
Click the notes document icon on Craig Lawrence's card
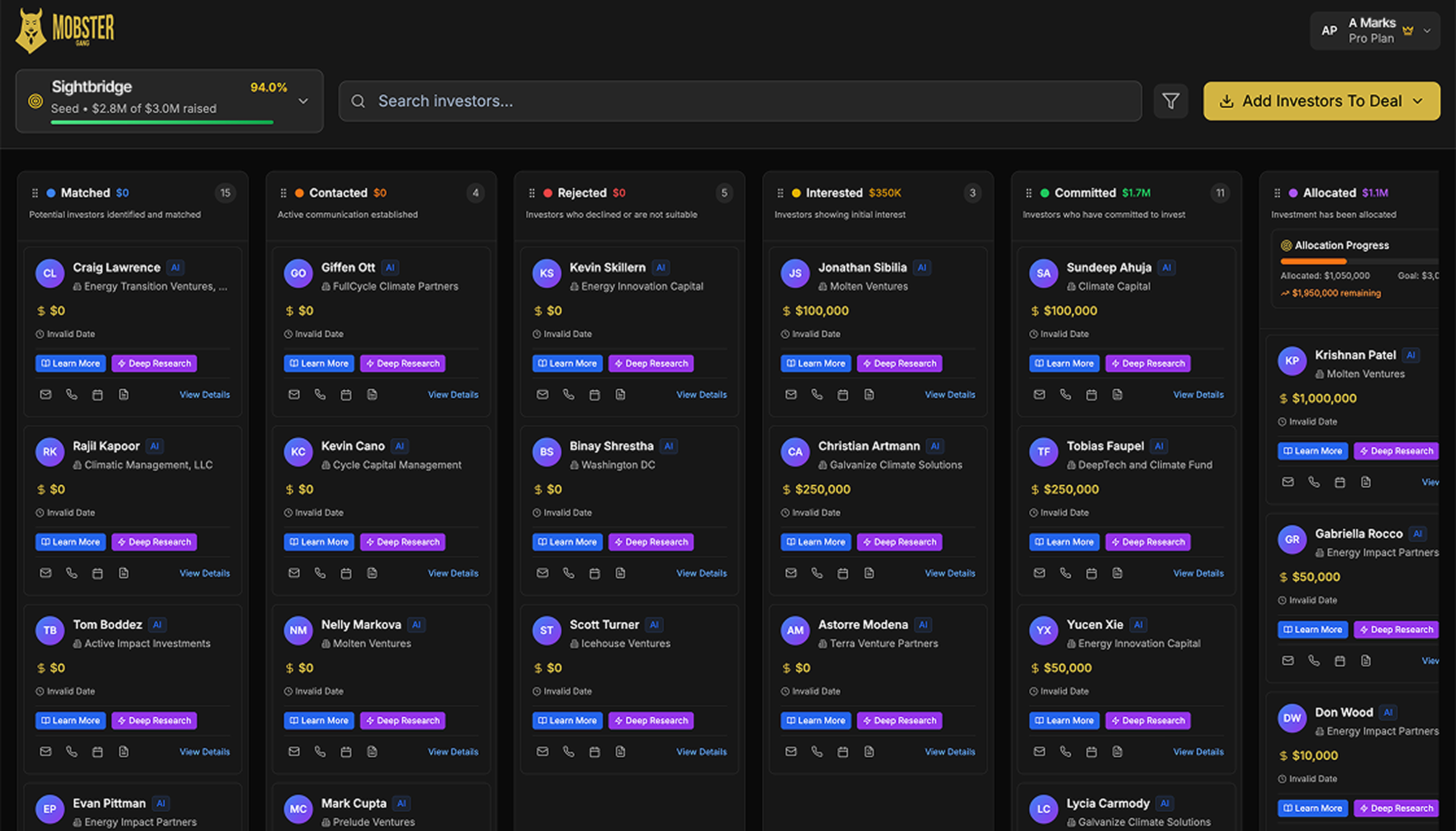123,394
